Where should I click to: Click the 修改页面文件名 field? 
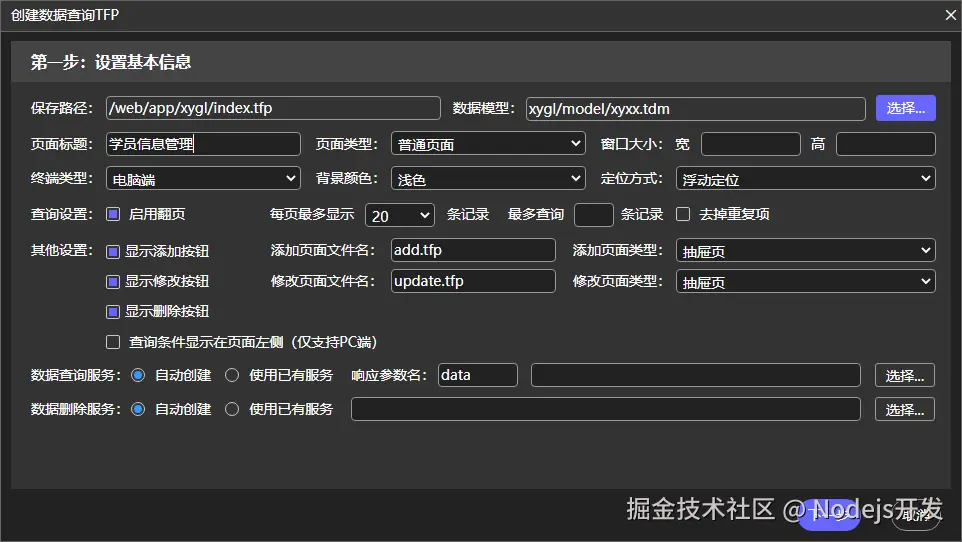tap(473, 281)
